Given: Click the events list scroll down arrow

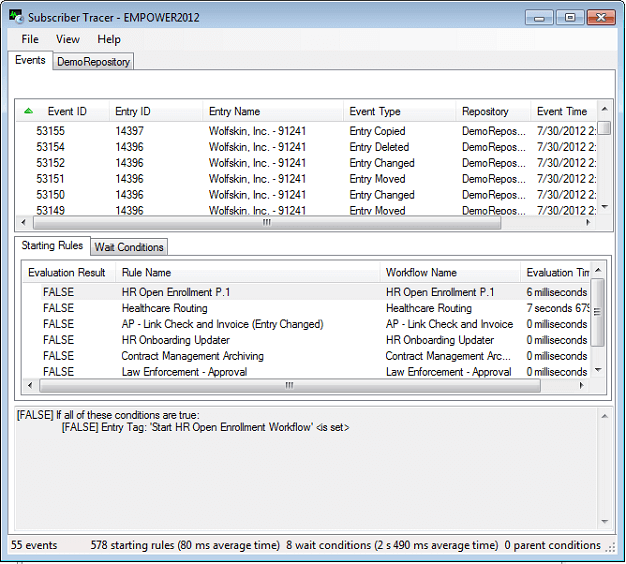Looking at the screenshot, I should point(605,207).
